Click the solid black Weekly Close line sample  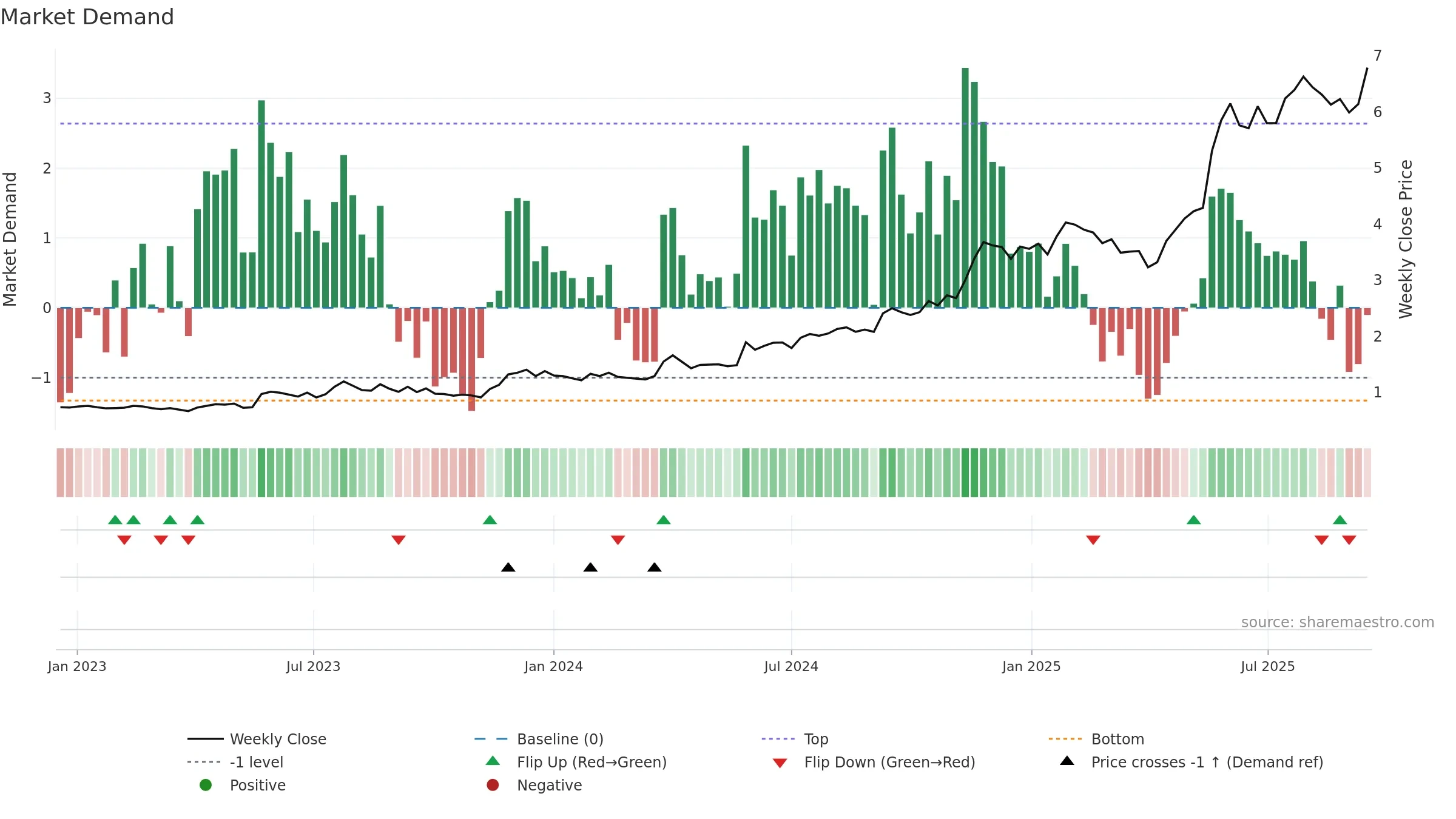click(206, 739)
